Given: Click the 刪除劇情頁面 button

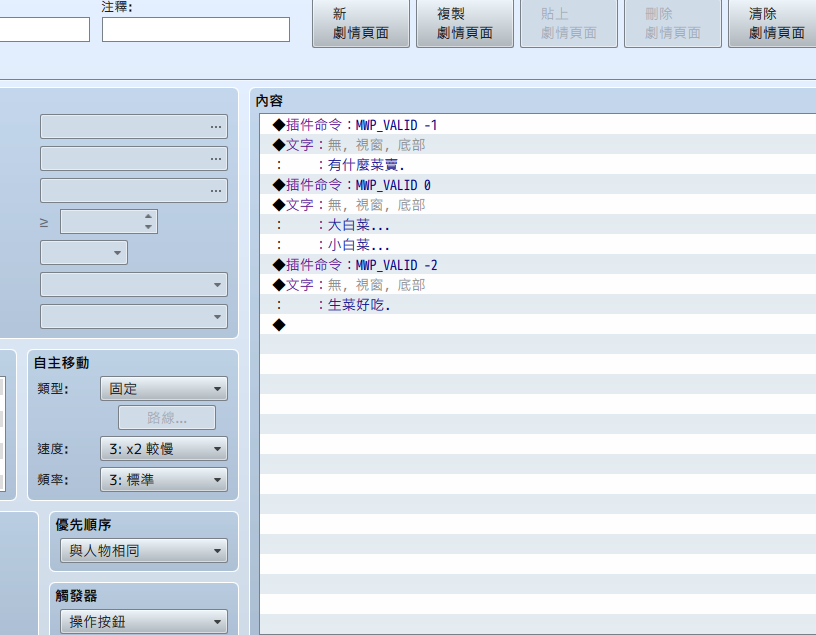Looking at the screenshot, I should (x=673, y=23).
